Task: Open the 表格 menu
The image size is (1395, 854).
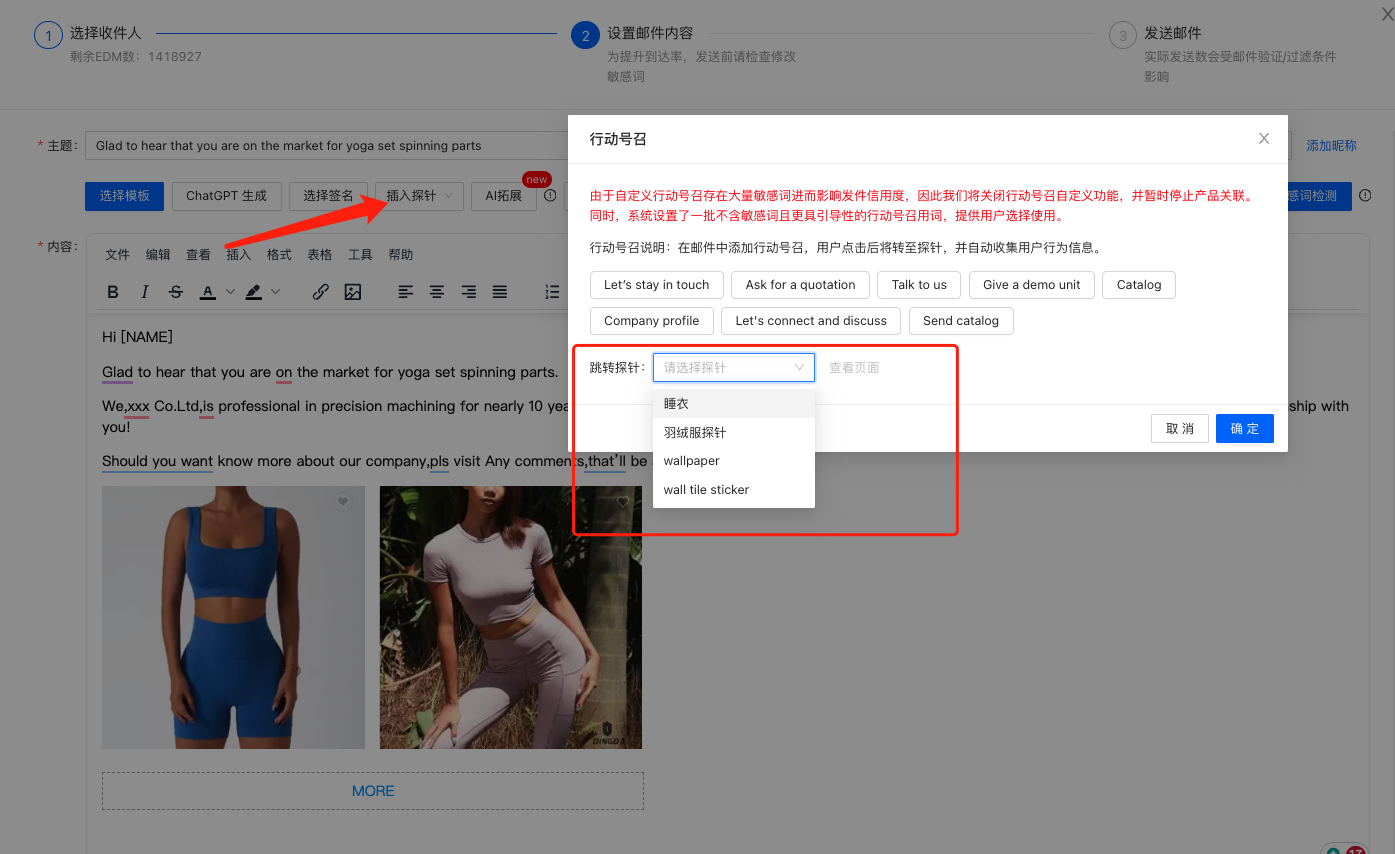Action: (x=320, y=255)
